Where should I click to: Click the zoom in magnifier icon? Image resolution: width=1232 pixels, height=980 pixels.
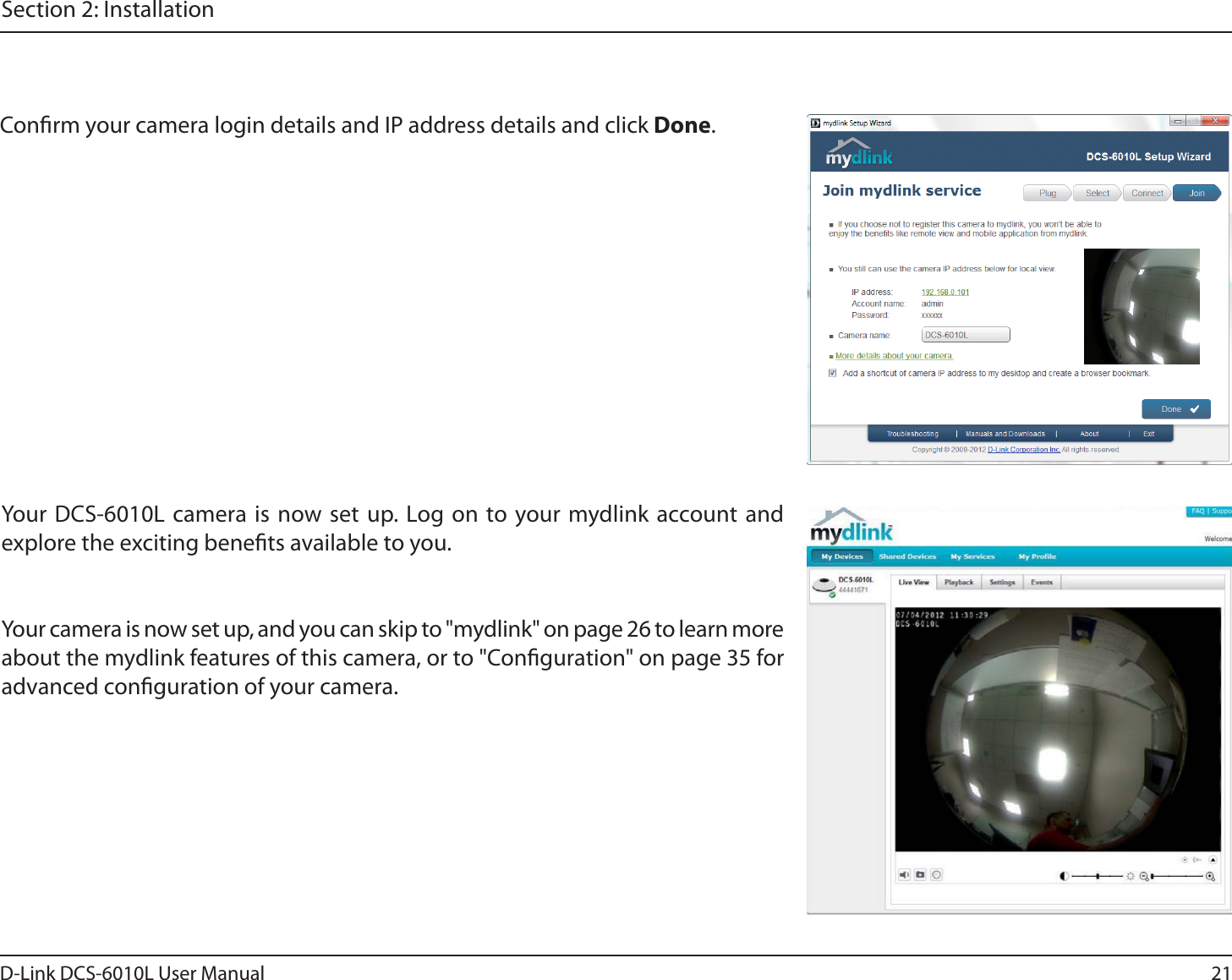1211,876
